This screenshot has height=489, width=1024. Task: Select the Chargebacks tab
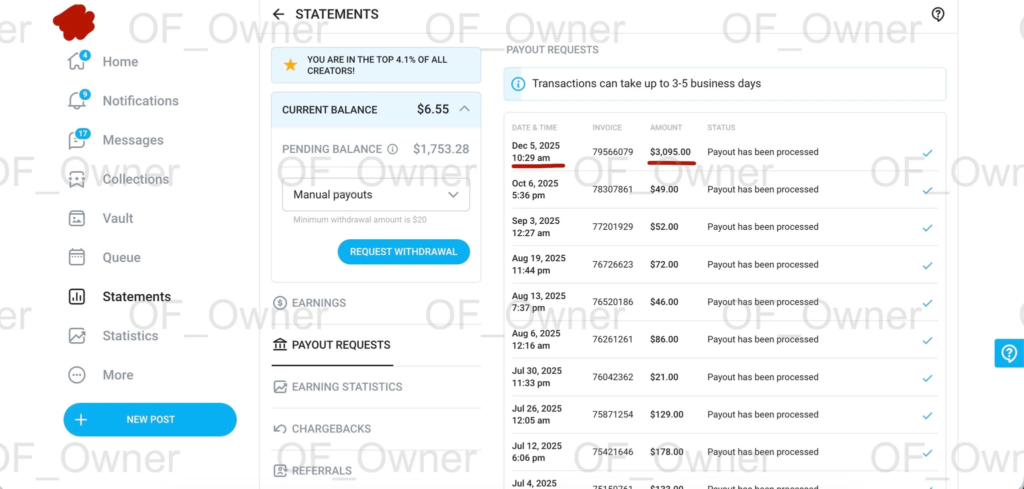pos(330,429)
